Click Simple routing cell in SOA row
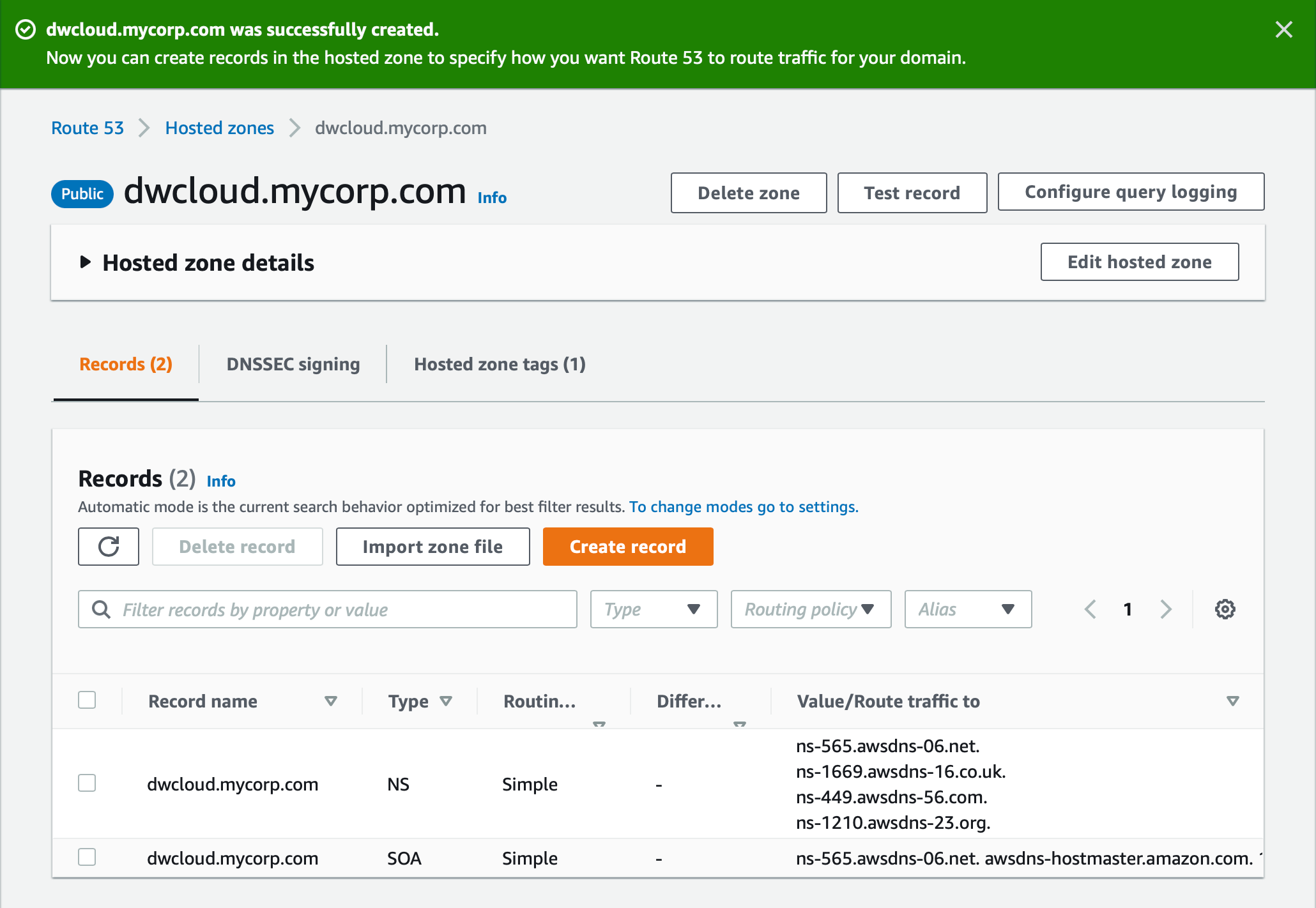Viewport: 1316px width, 908px height. tap(530, 858)
